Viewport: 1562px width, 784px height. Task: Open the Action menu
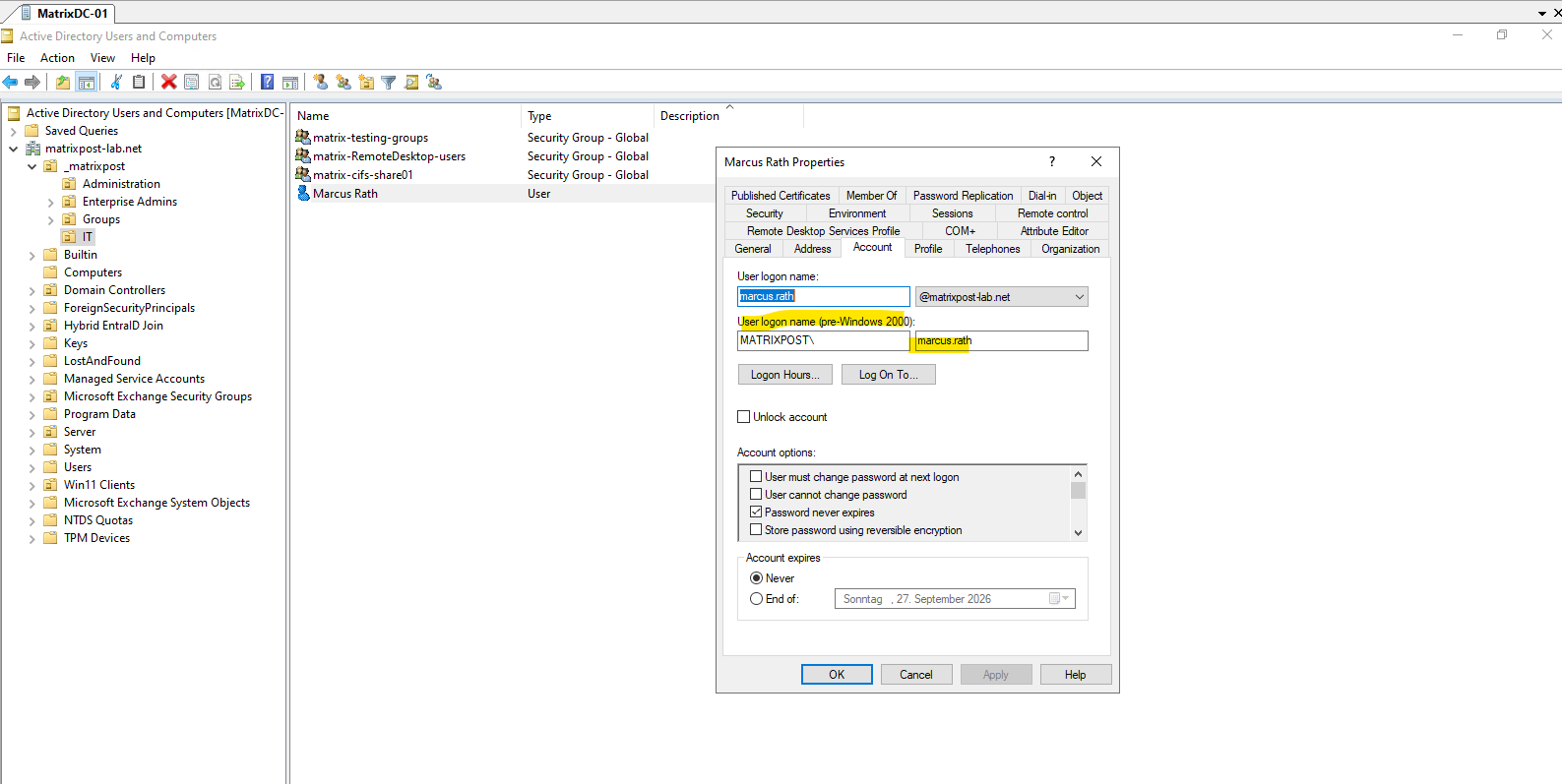57,58
